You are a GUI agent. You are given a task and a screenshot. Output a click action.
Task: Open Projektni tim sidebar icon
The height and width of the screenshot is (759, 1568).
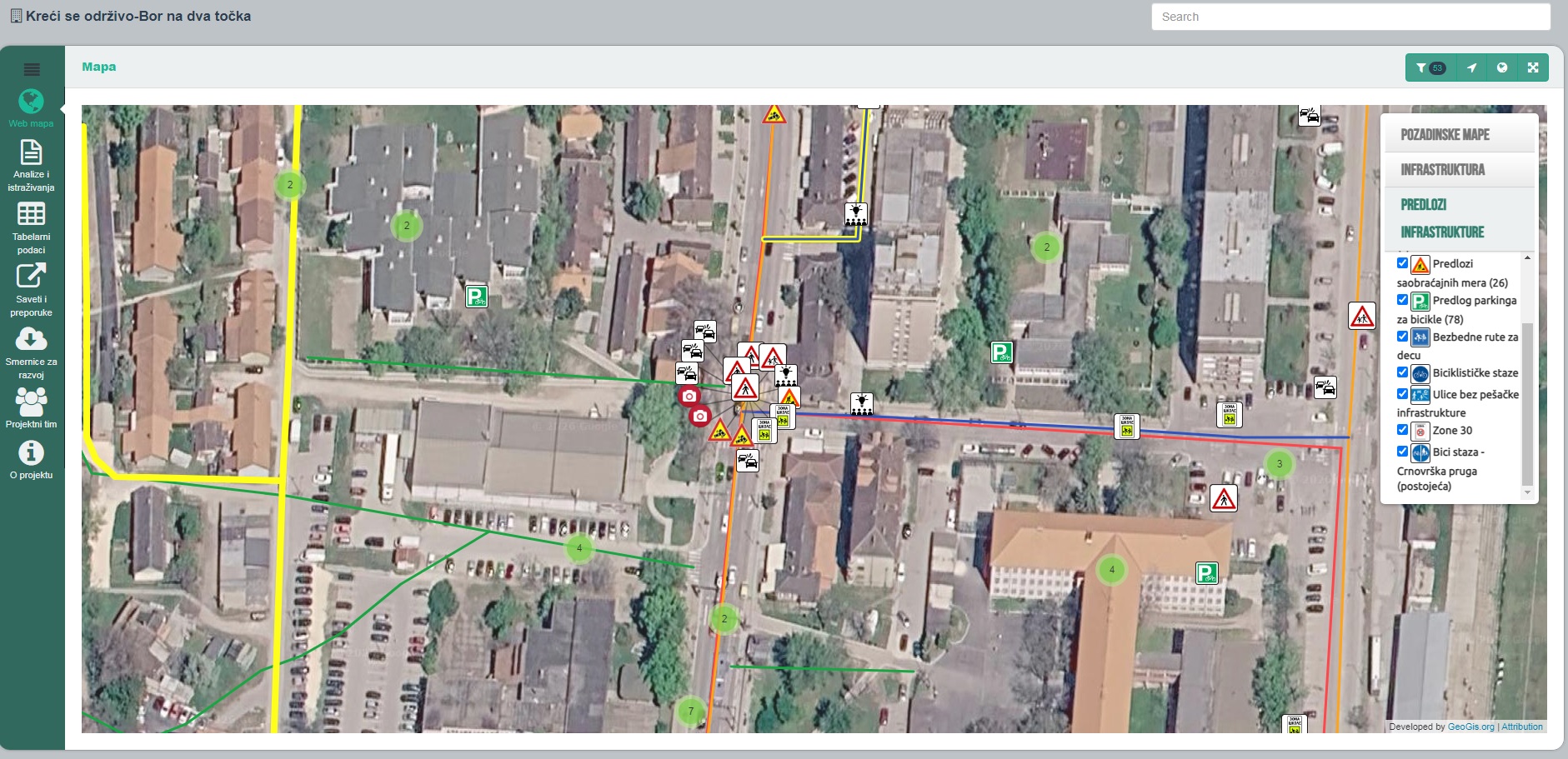[x=31, y=401]
